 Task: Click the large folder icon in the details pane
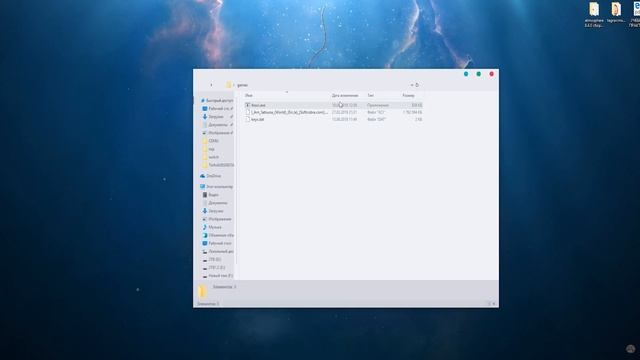pyautogui.click(x=202, y=291)
